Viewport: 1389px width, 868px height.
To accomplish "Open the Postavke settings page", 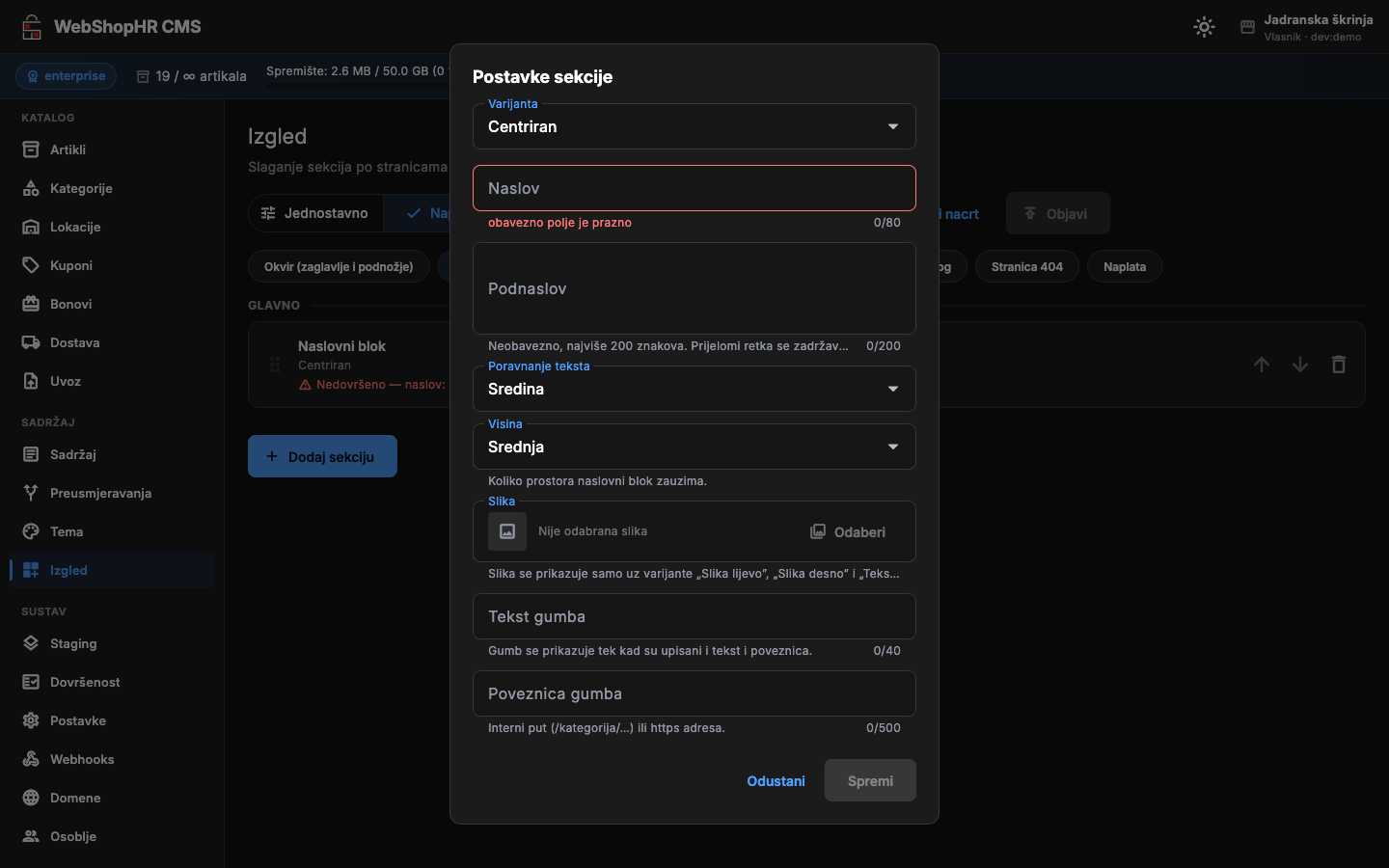I will point(112,720).
